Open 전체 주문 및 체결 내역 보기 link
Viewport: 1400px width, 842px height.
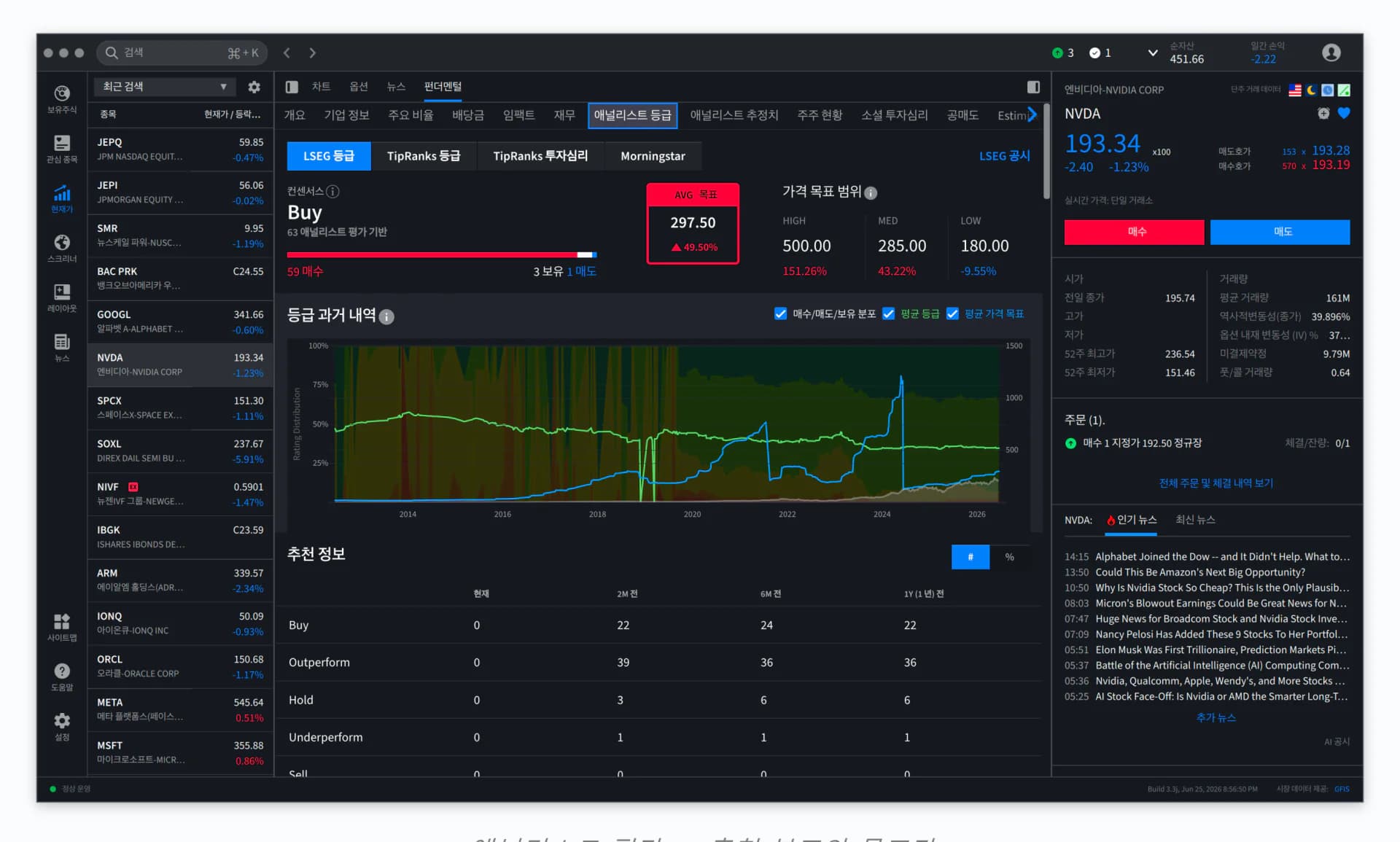coord(1216,483)
